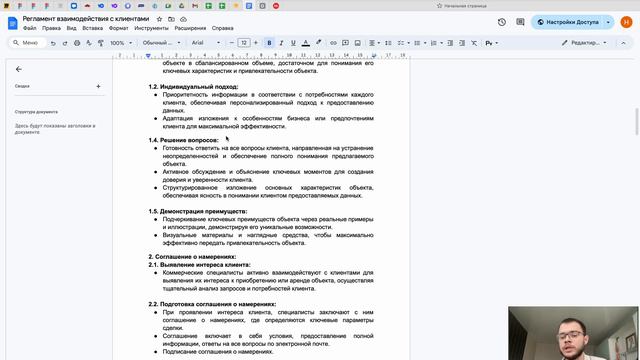Click the menu search box

pos(27,43)
